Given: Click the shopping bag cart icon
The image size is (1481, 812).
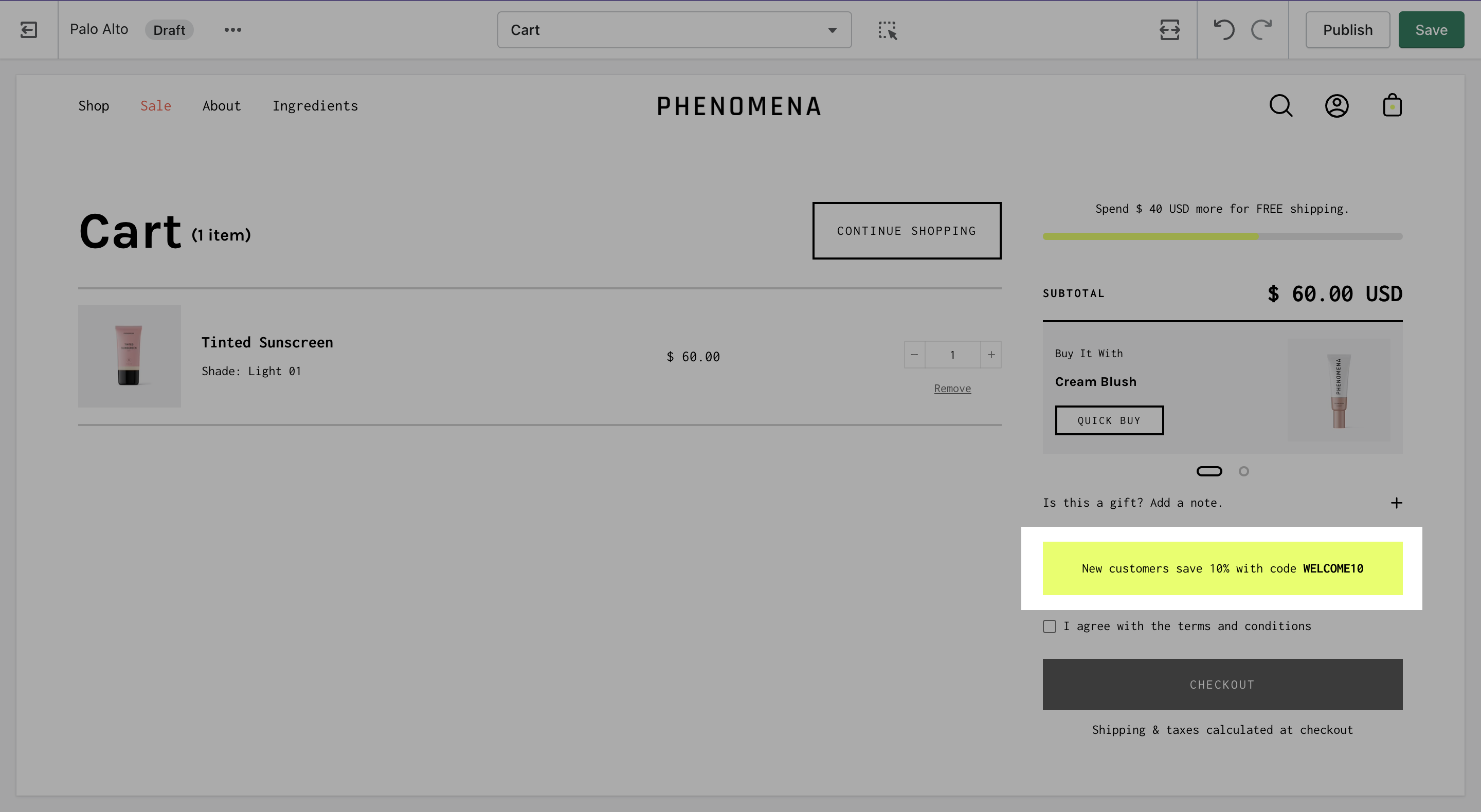Looking at the screenshot, I should coord(1392,106).
